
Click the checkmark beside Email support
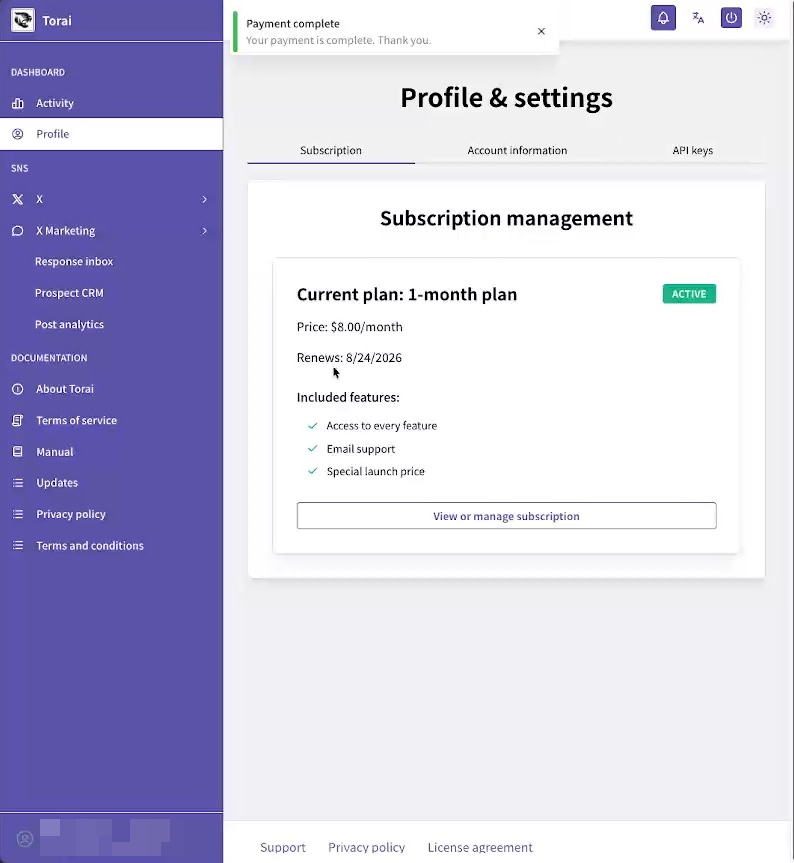[313, 449]
